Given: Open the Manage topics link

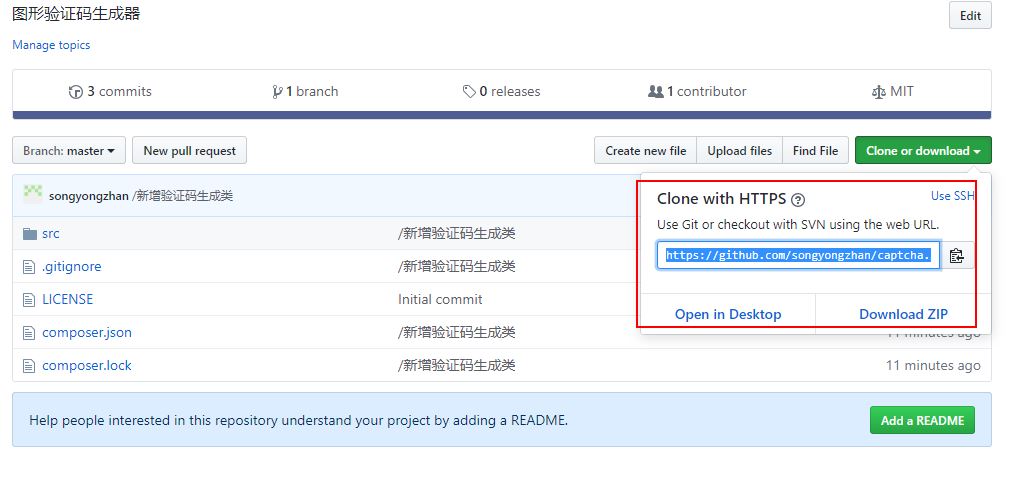Looking at the screenshot, I should [51, 45].
